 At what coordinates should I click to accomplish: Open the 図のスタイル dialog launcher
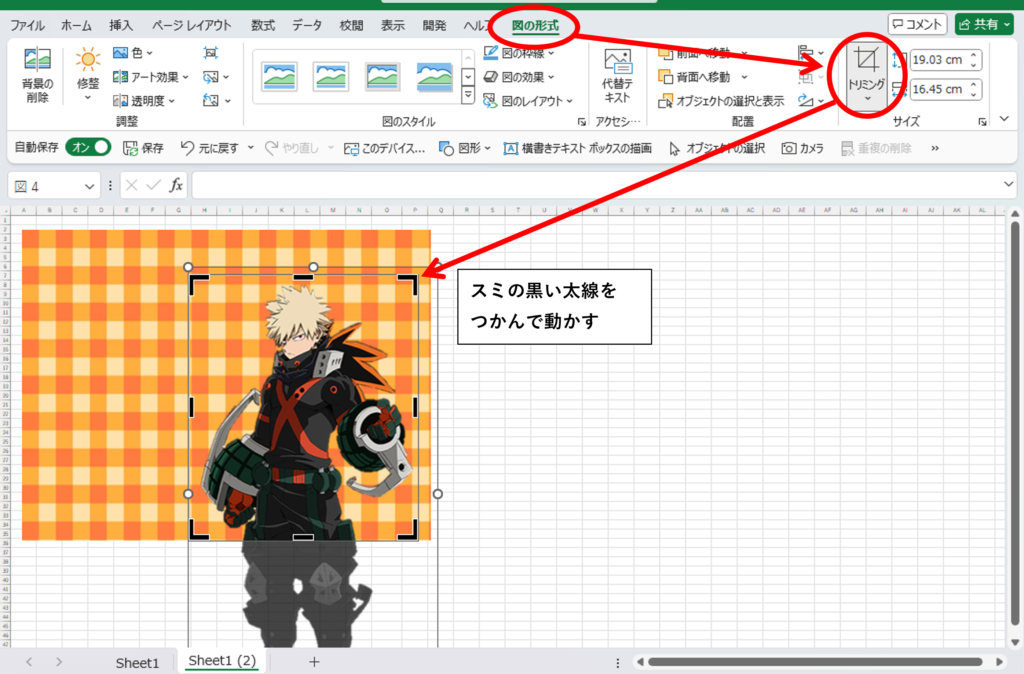tap(582, 122)
